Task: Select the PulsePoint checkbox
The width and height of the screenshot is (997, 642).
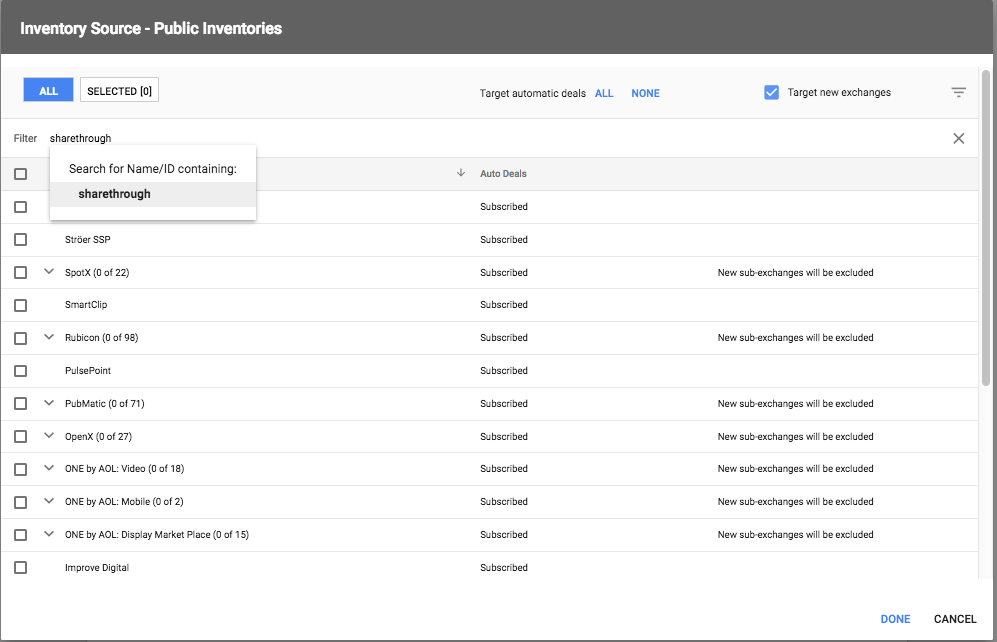Action: click(20, 371)
